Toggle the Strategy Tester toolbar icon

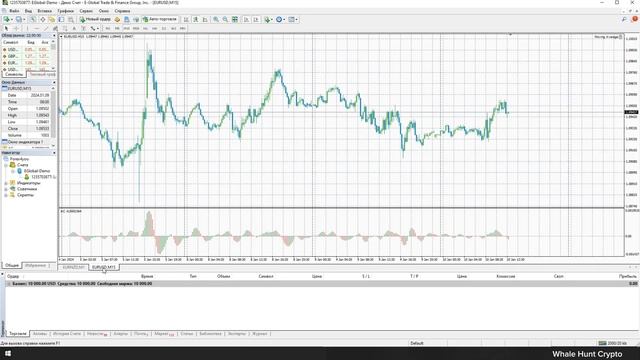coord(70,19)
